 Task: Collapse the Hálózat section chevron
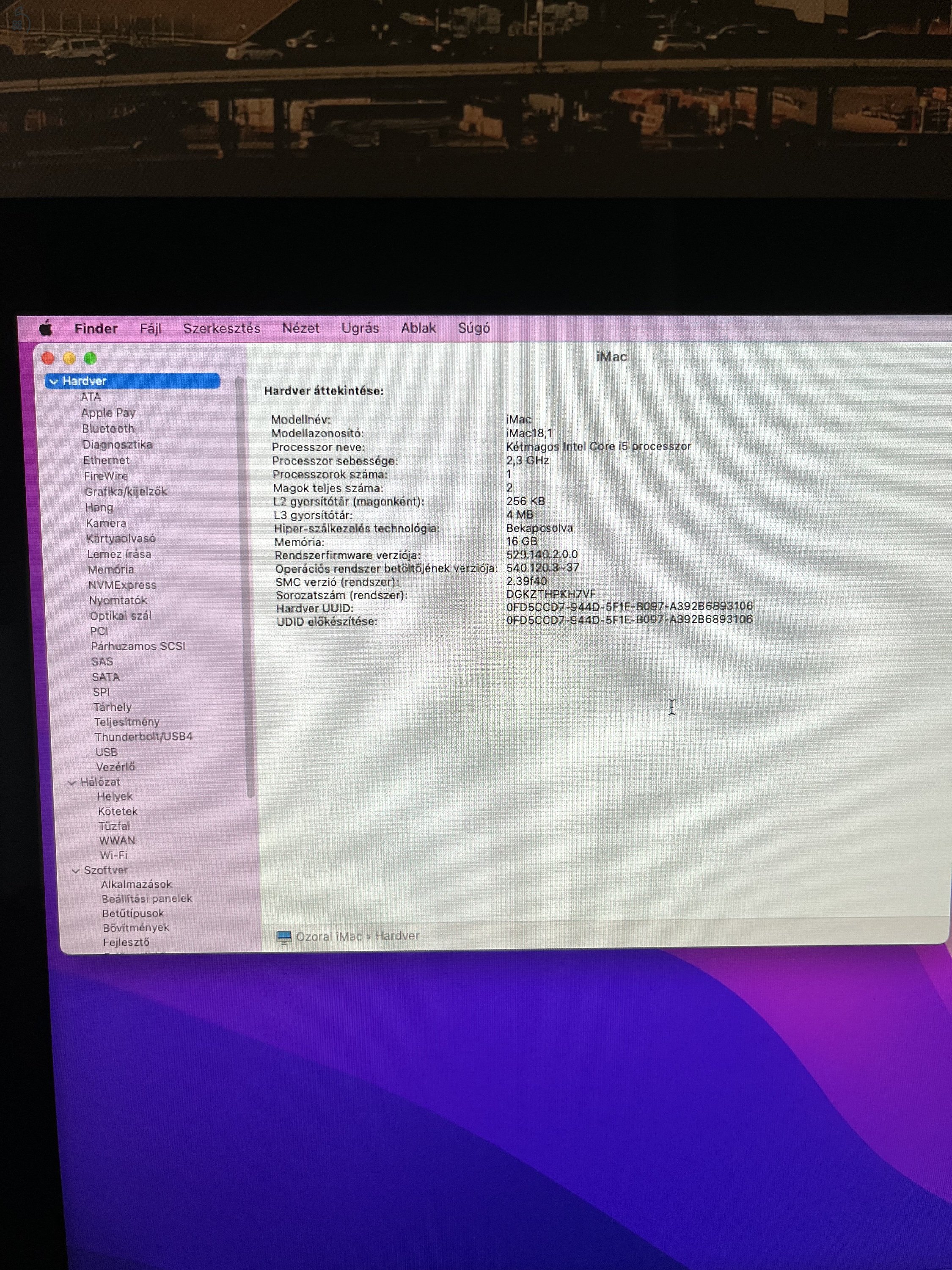coord(72,782)
